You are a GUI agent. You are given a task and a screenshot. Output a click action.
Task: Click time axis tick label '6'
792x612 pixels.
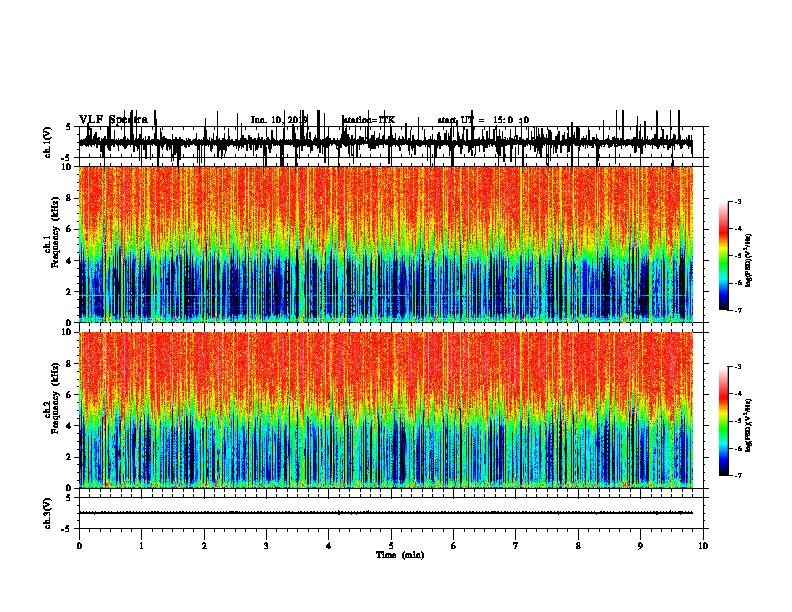454,546
